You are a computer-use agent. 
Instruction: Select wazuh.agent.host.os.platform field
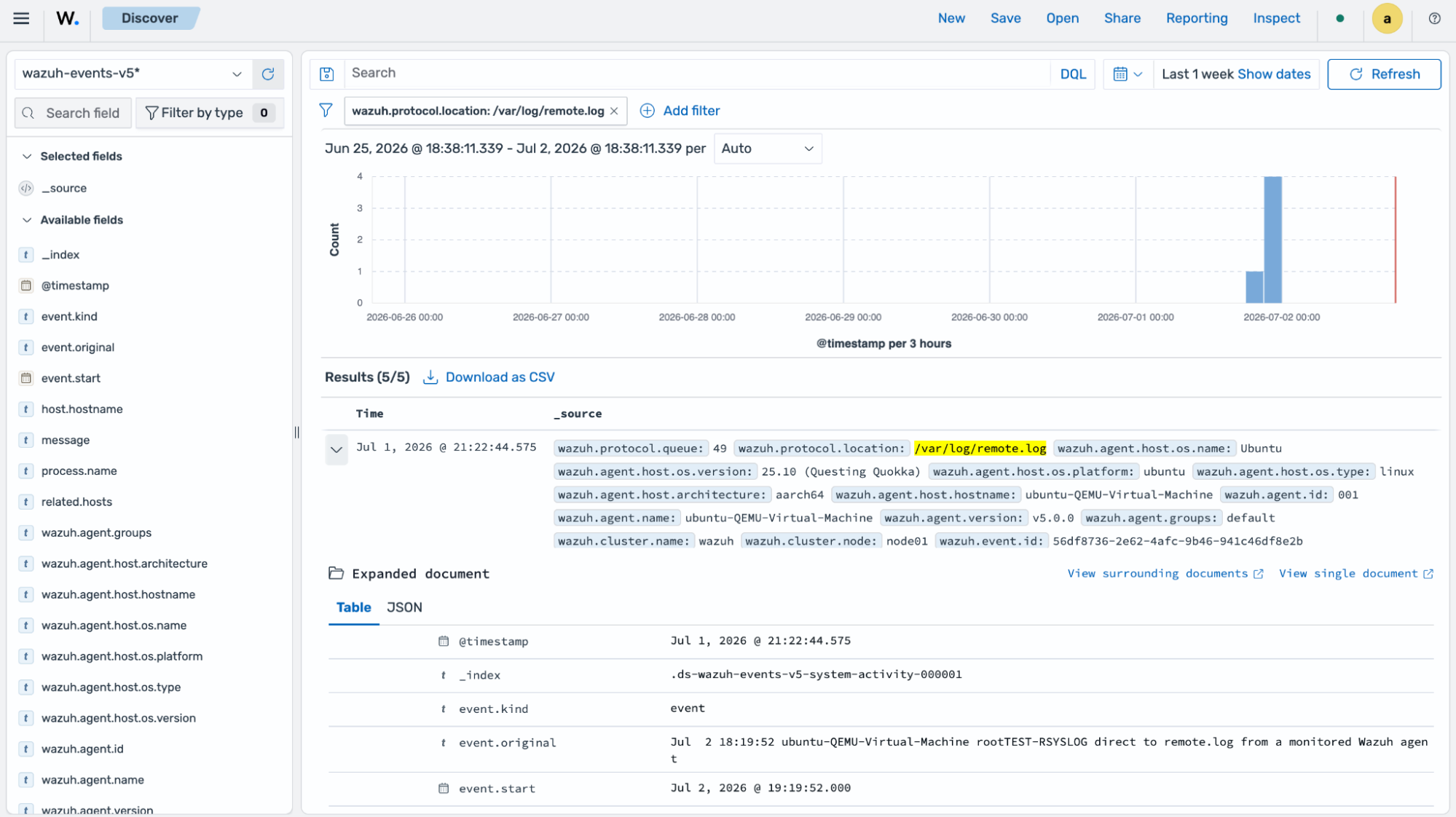pyautogui.click(x=122, y=656)
